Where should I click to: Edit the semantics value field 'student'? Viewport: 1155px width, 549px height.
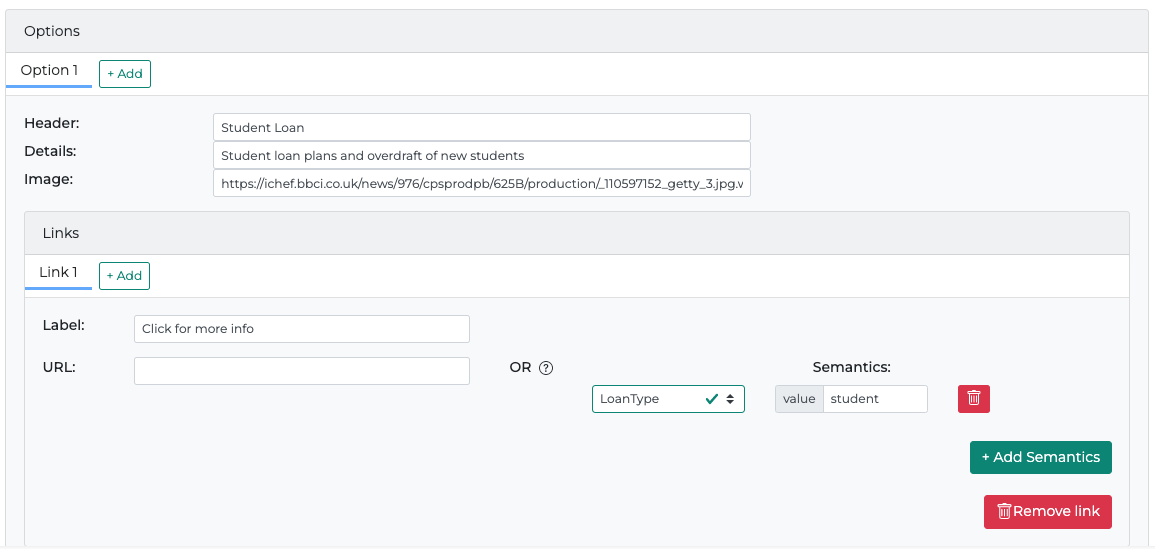tap(875, 399)
